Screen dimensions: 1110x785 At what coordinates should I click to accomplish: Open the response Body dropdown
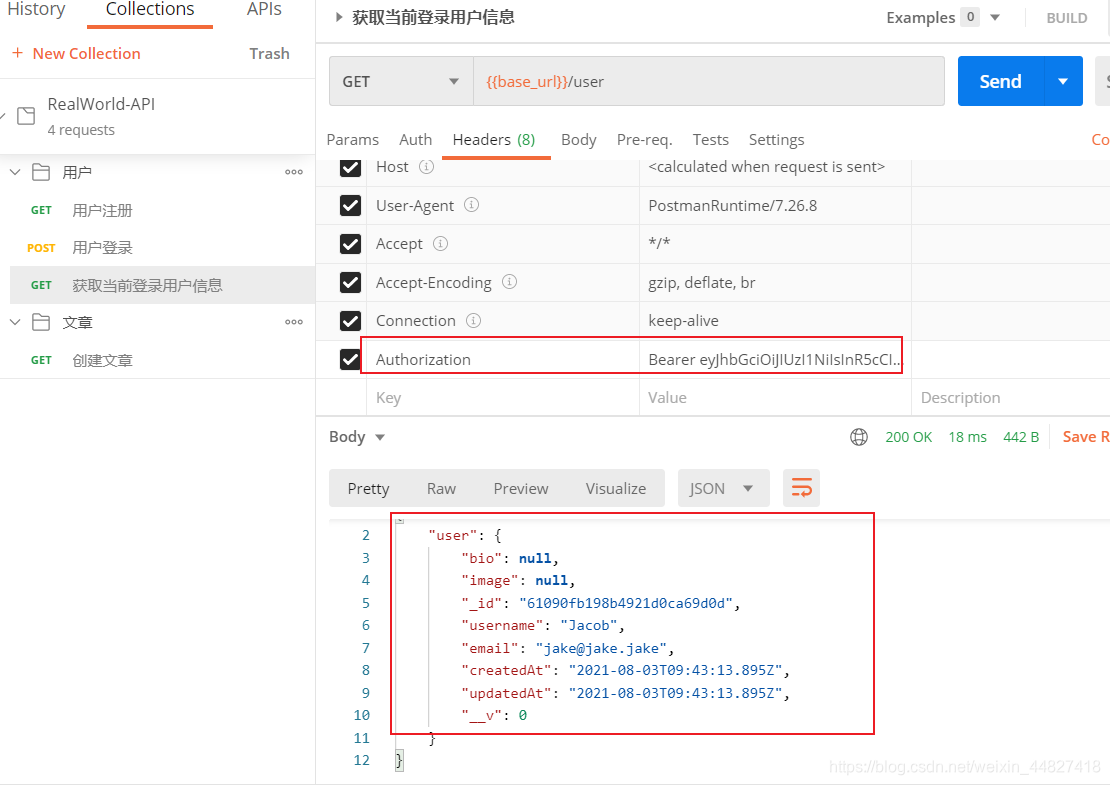tap(357, 437)
